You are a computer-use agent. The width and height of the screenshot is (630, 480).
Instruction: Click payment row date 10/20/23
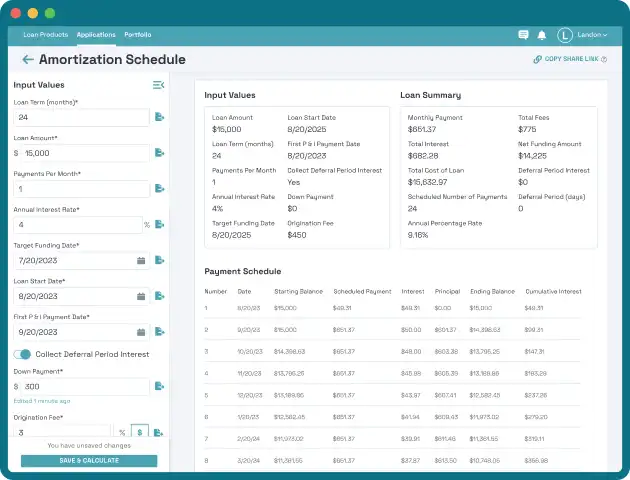250,351
